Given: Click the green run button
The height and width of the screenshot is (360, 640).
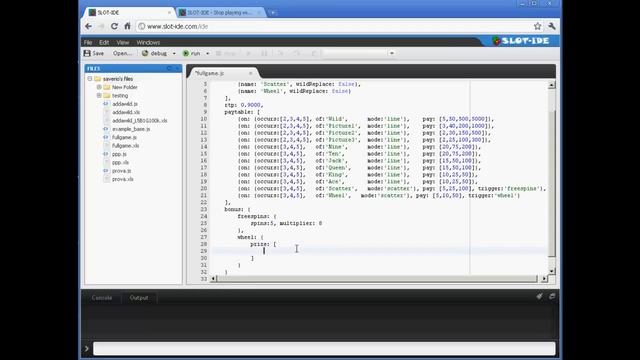Looking at the screenshot, I should (x=191, y=53).
